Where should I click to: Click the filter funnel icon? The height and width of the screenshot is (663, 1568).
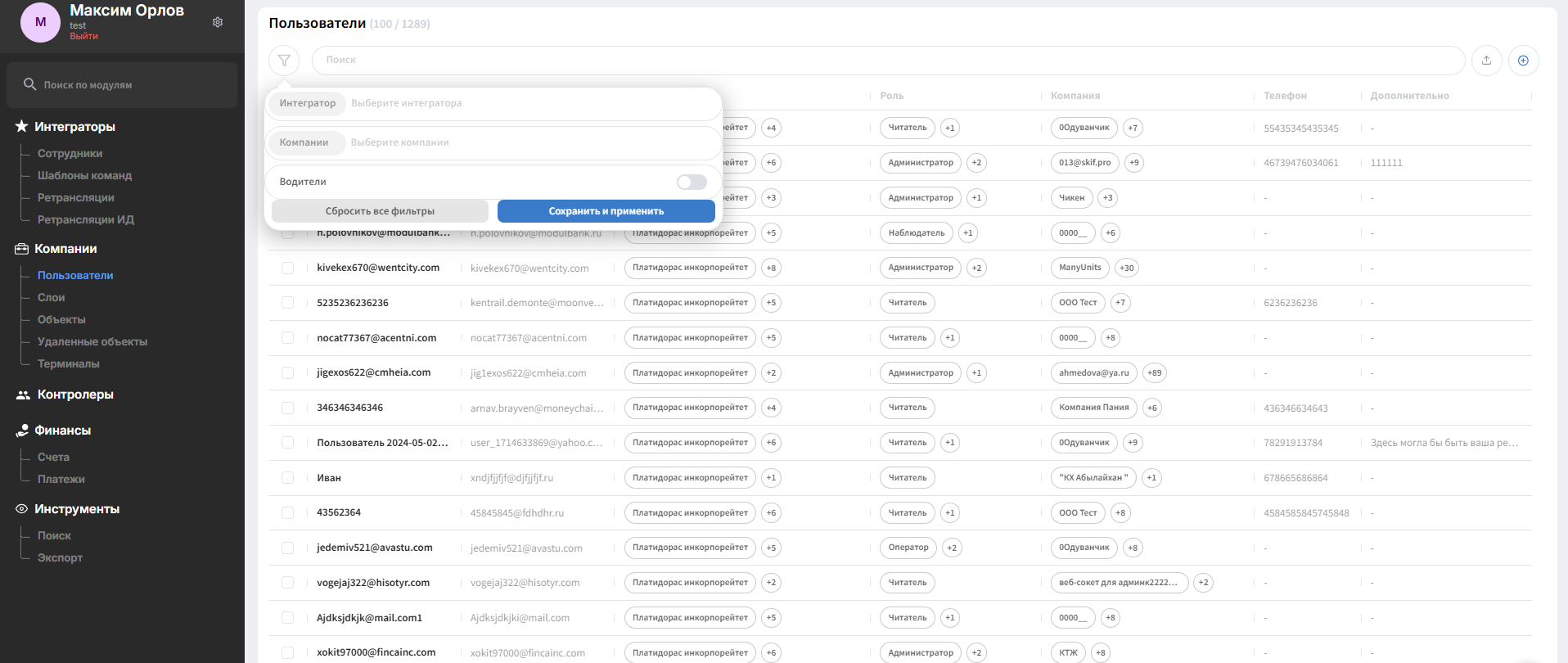tap(284, 61)
